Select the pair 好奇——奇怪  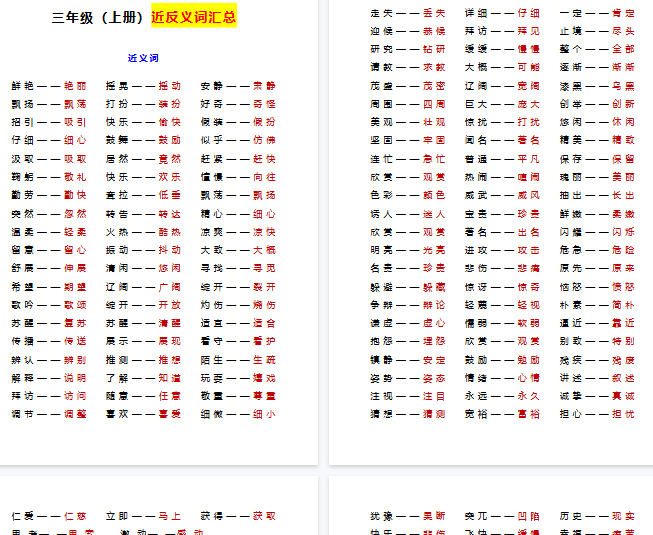(238, 104)
